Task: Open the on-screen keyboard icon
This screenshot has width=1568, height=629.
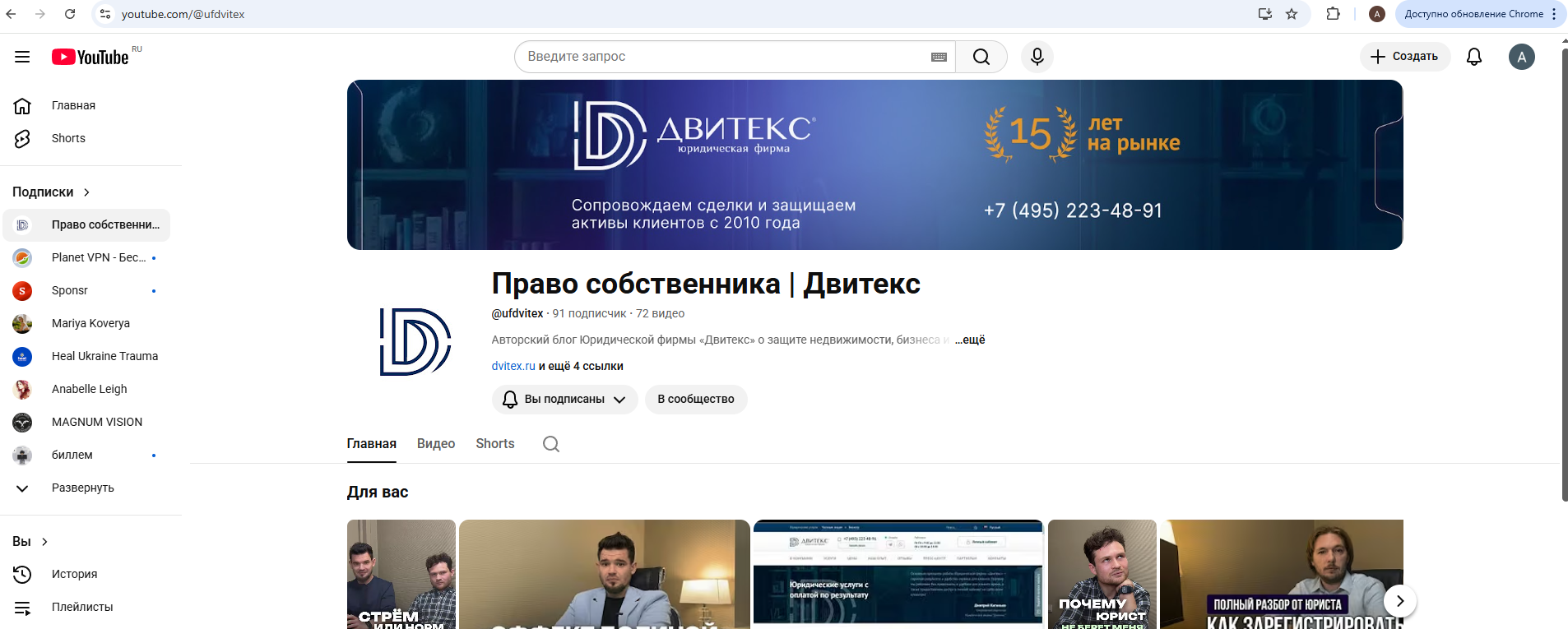Action: click(939, 57)
